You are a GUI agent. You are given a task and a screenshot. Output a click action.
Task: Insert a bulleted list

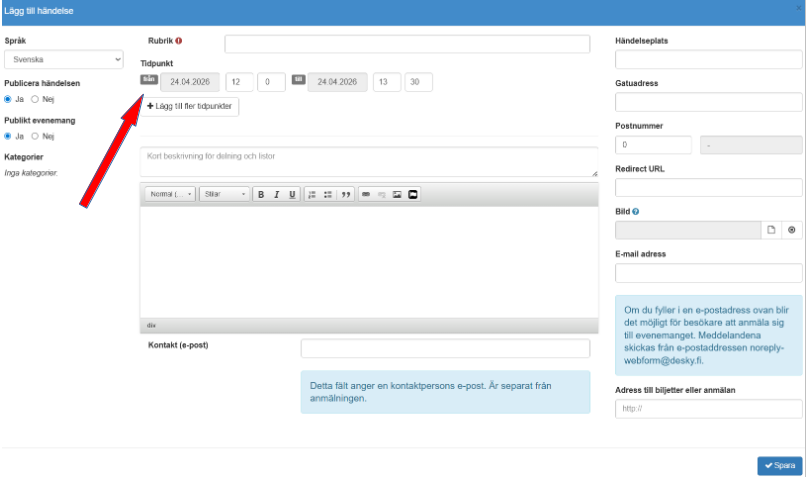click(328, 194)
